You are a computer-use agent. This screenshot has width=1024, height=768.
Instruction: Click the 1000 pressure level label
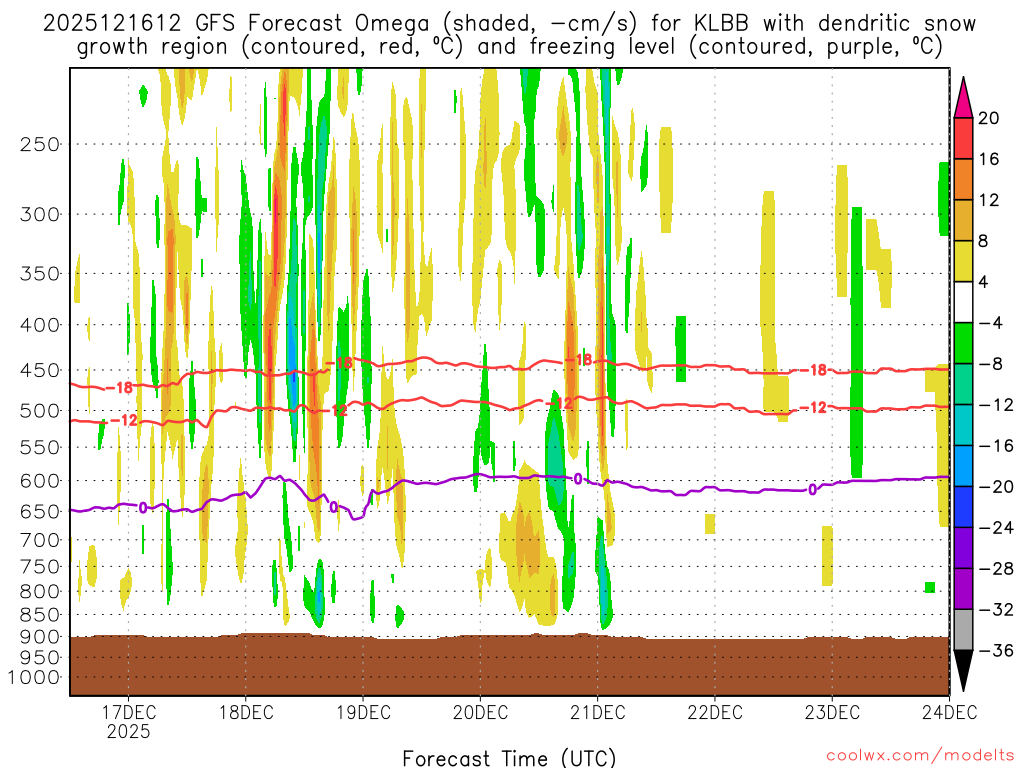pyautogui.click(x=35, y=678)
